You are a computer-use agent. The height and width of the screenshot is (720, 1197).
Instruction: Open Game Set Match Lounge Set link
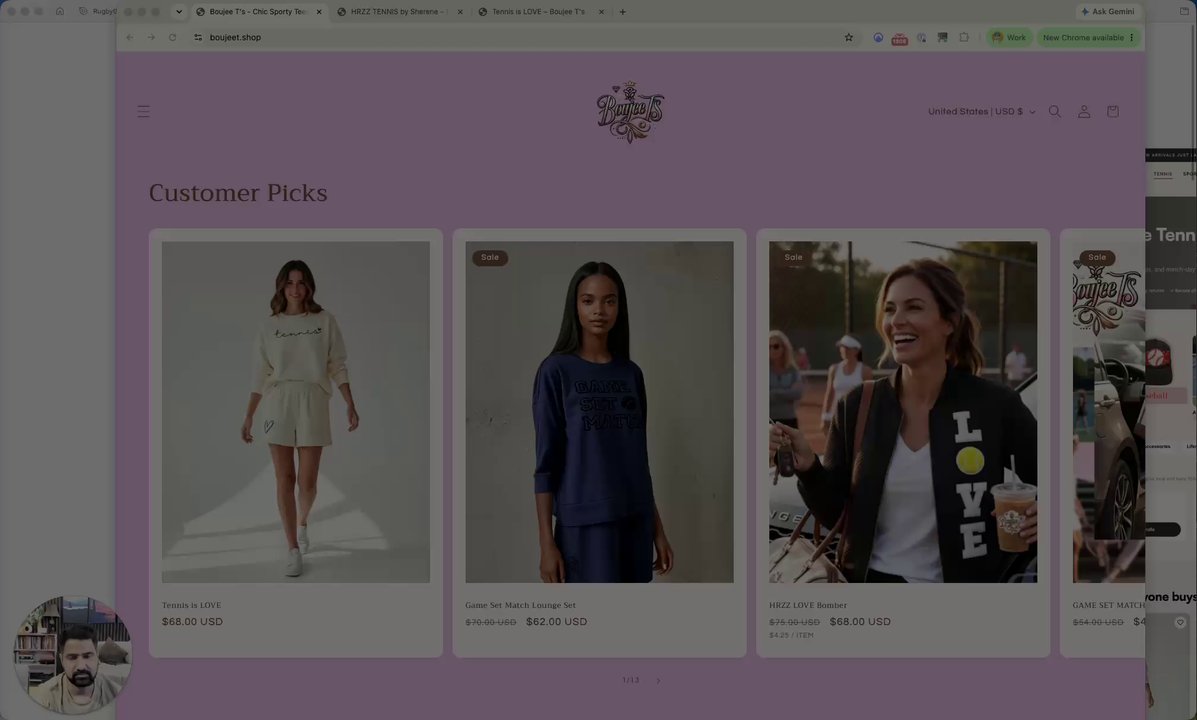coord(520,605)
